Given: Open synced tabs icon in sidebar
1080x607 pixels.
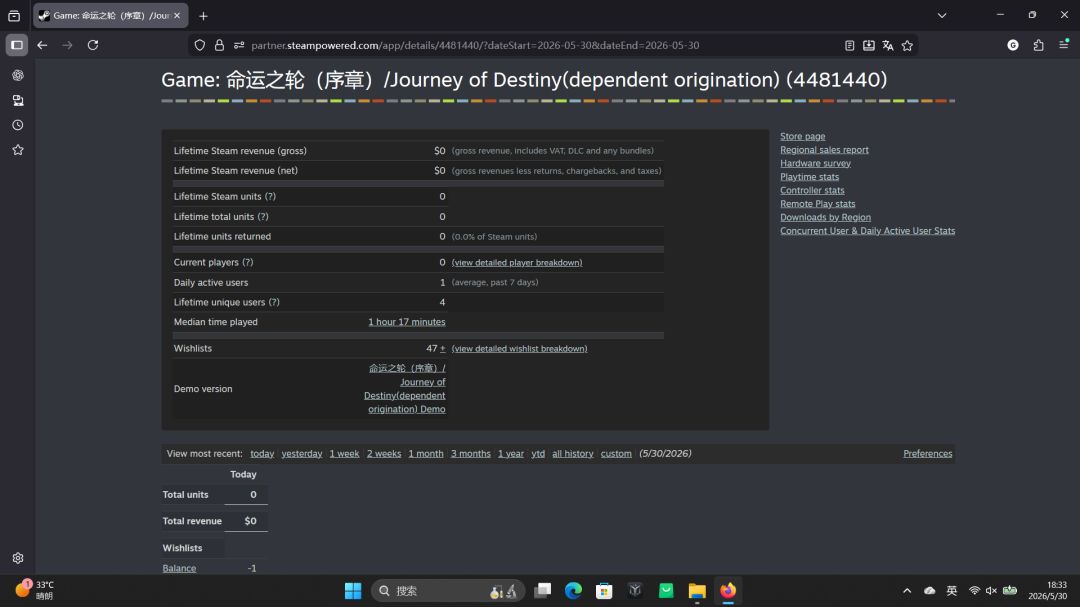Looking at the screenshot, I should 18,101.
